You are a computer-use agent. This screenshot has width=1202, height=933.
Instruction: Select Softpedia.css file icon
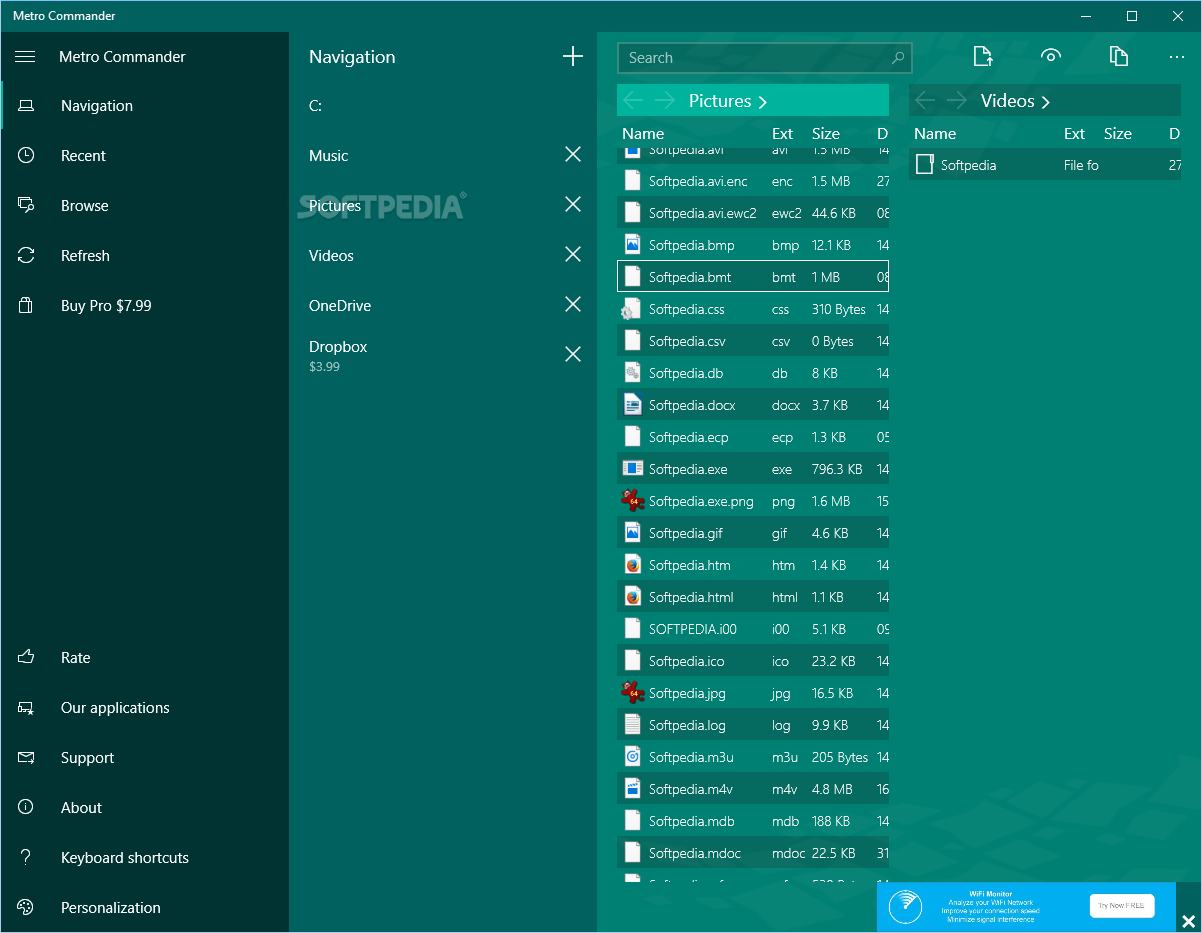630,308
